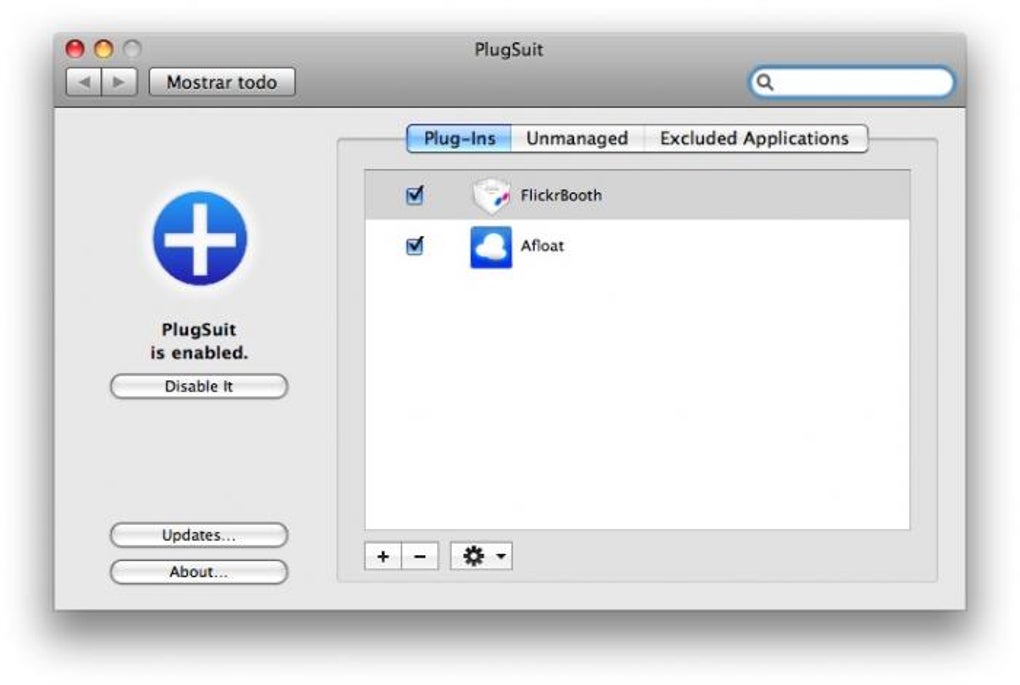The image size is (1020, 685).
Task: Remove plug-in with minus button
Action: click(x=420, y=556)
